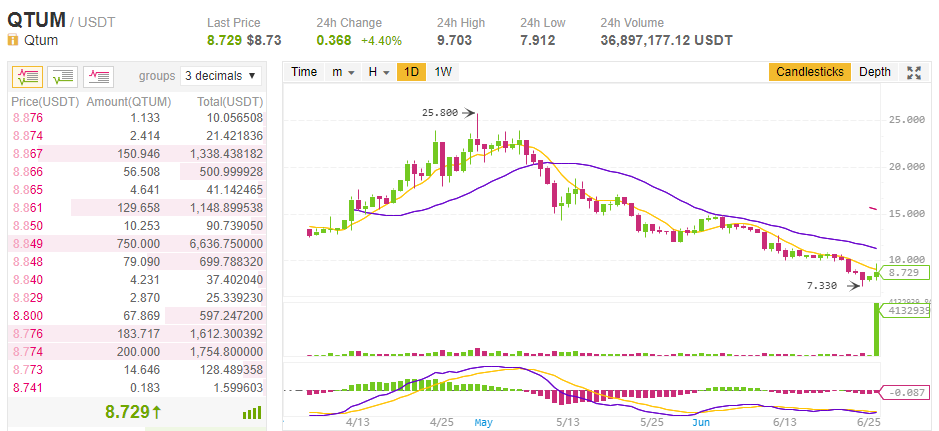Click the fullscreen chart expand icon

[x=913, y=72]
